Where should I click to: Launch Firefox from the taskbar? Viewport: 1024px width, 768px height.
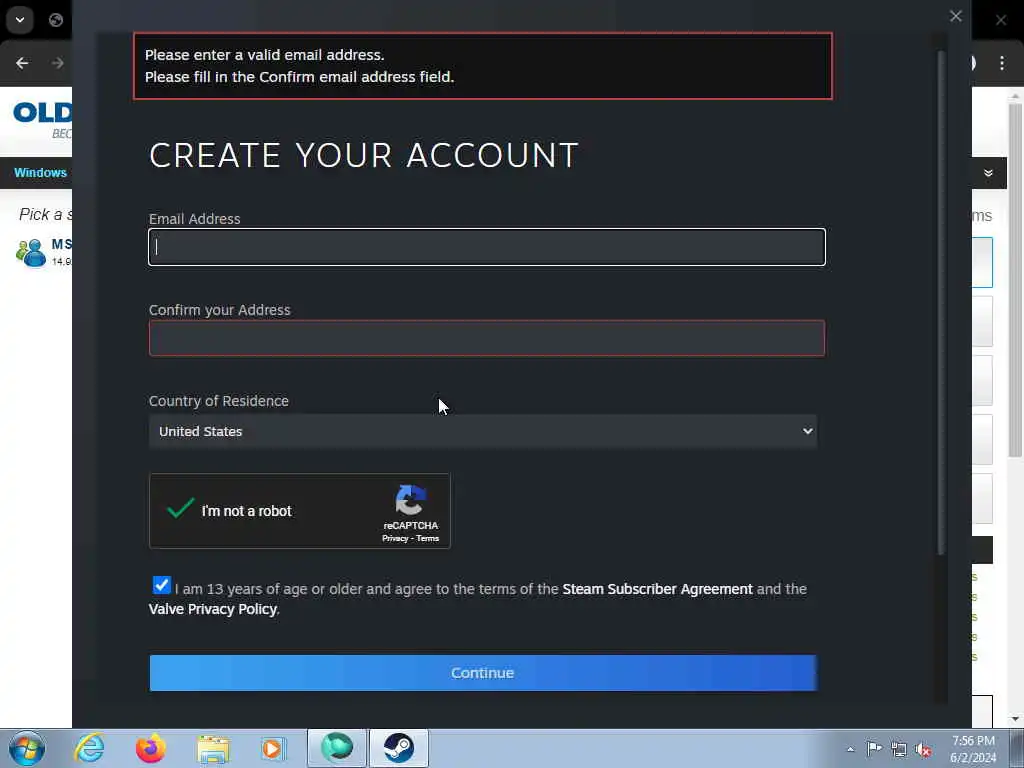click(x=150, y=748)
